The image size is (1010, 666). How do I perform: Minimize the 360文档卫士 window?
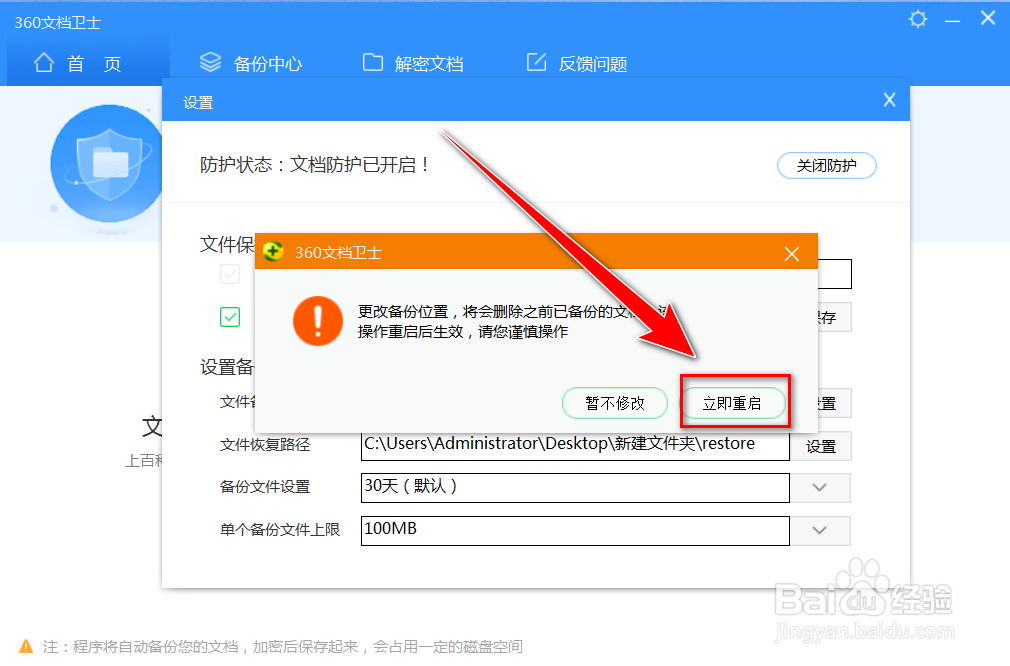pyautogui.click(x=953, y=21)
